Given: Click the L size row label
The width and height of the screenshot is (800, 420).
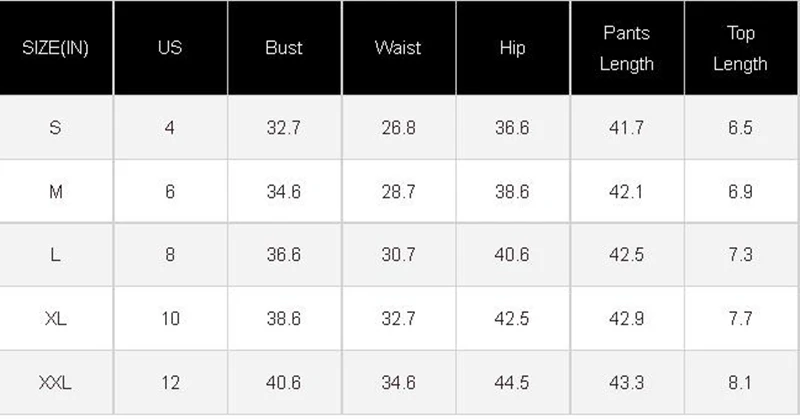Looking at the screenshot, I should pos(56,255).
